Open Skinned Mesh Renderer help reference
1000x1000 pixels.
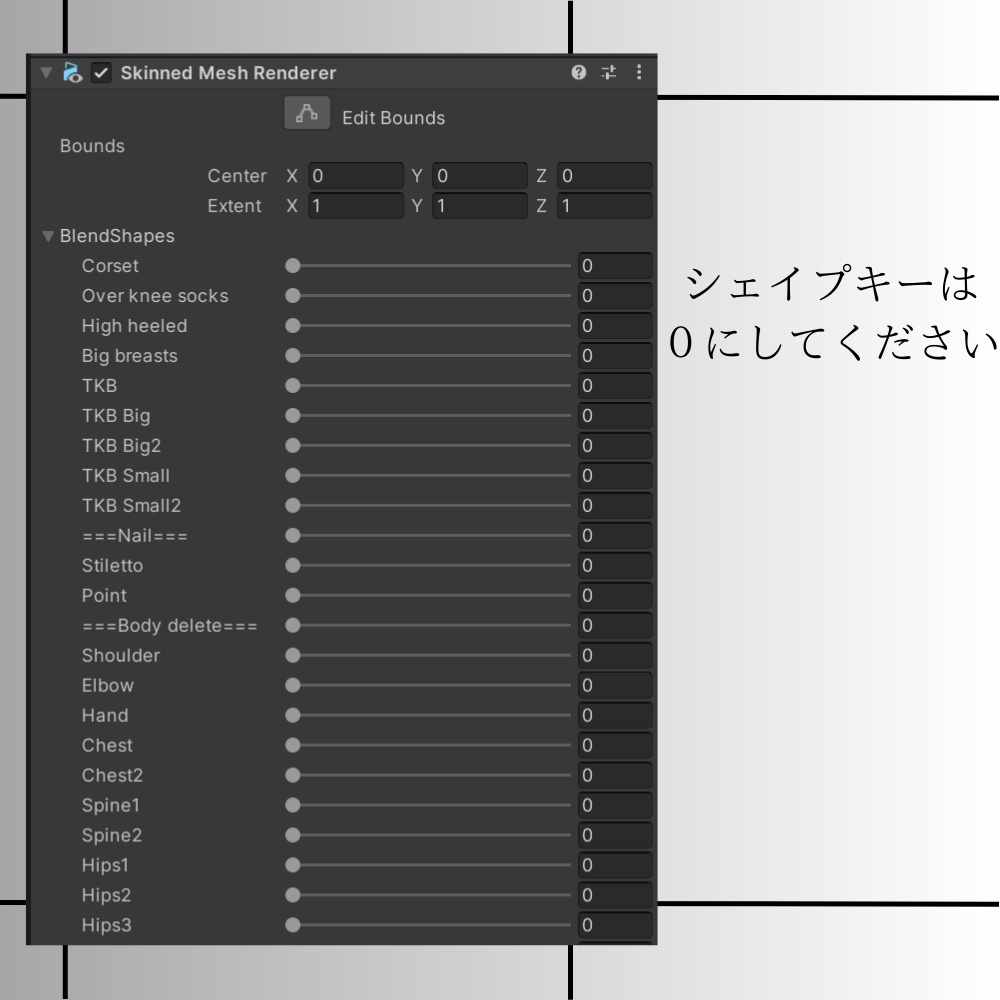point(578,72)
